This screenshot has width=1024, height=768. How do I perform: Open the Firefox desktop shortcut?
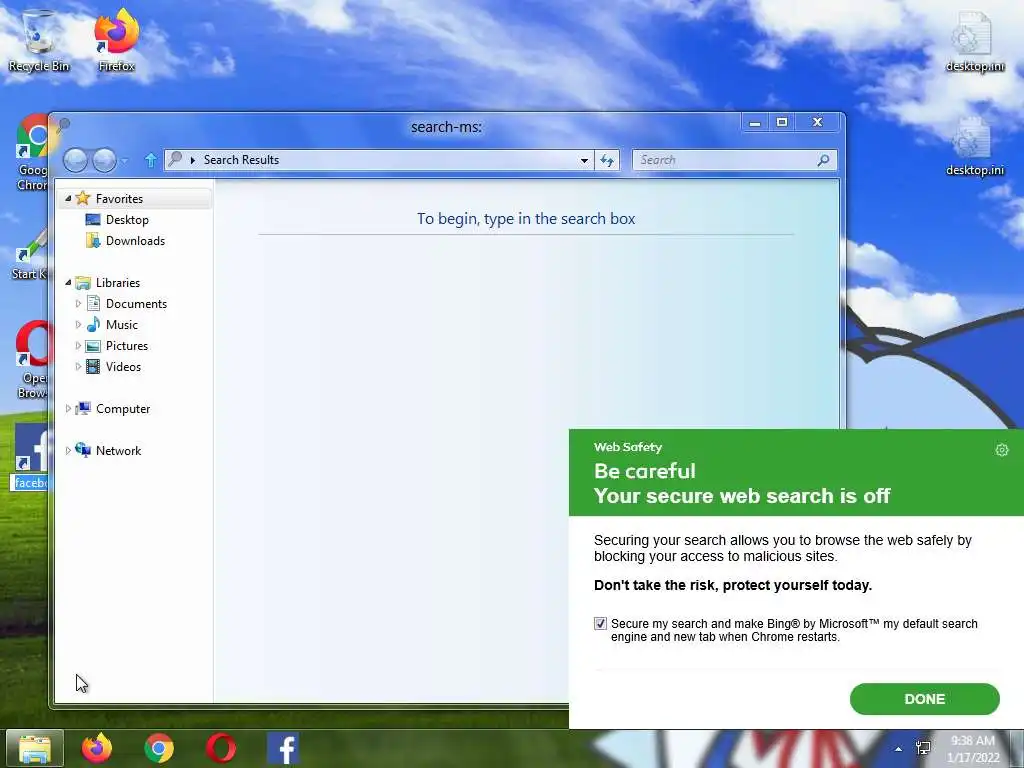pos(116,40)
